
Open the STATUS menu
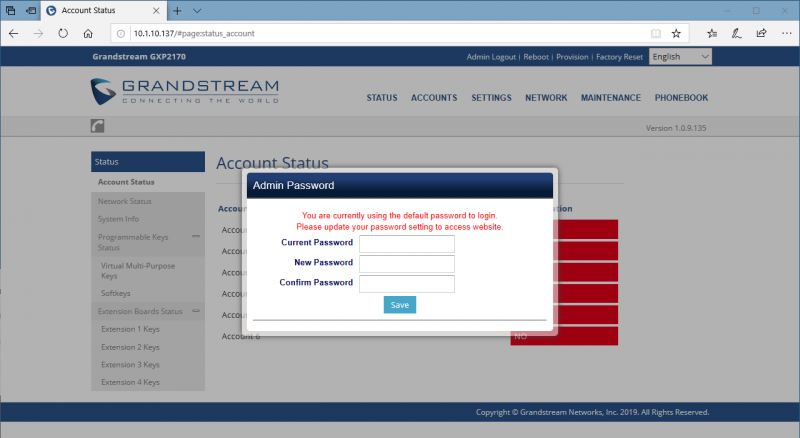382,98
